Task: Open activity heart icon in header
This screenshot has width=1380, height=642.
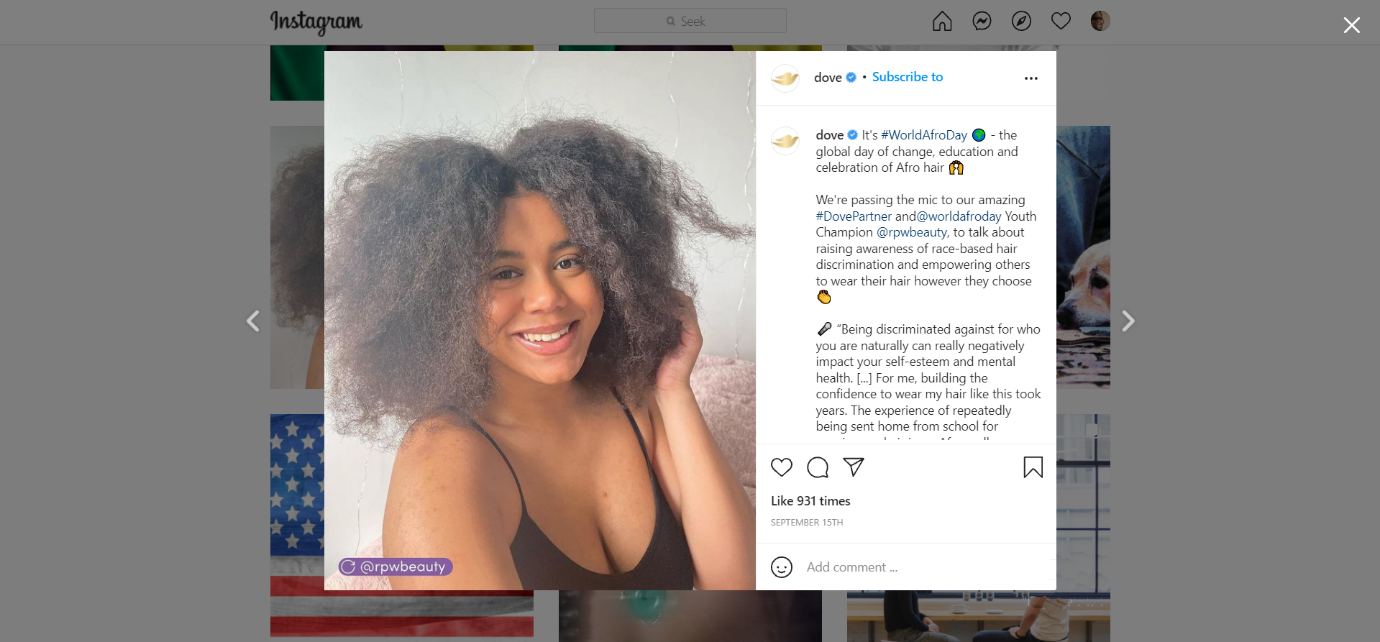Action: point(1061,21)
